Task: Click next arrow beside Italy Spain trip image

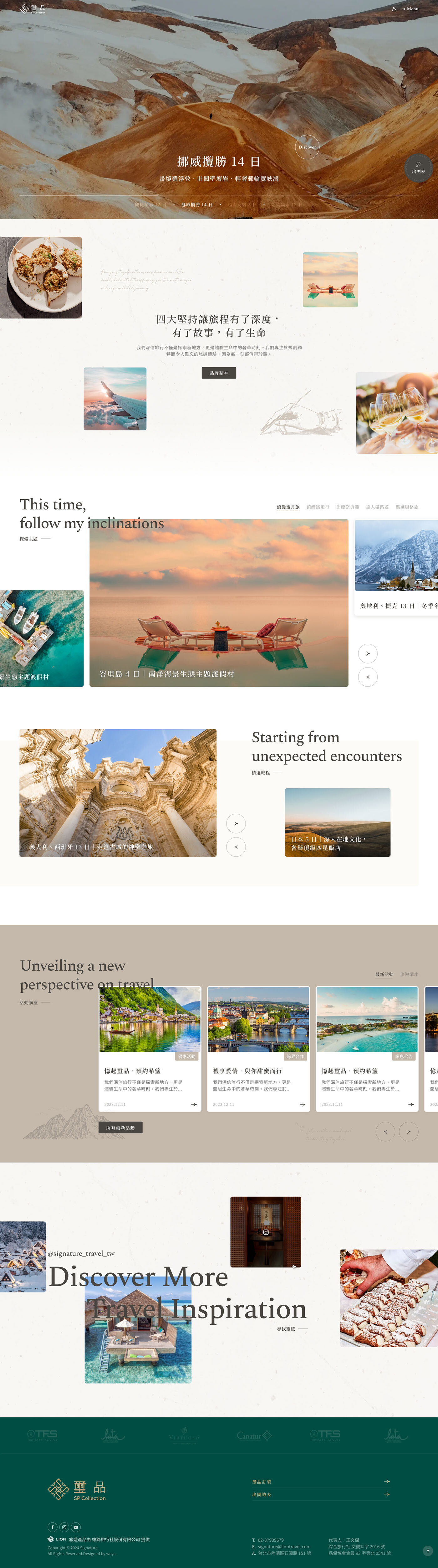Action: click(236, 823)
